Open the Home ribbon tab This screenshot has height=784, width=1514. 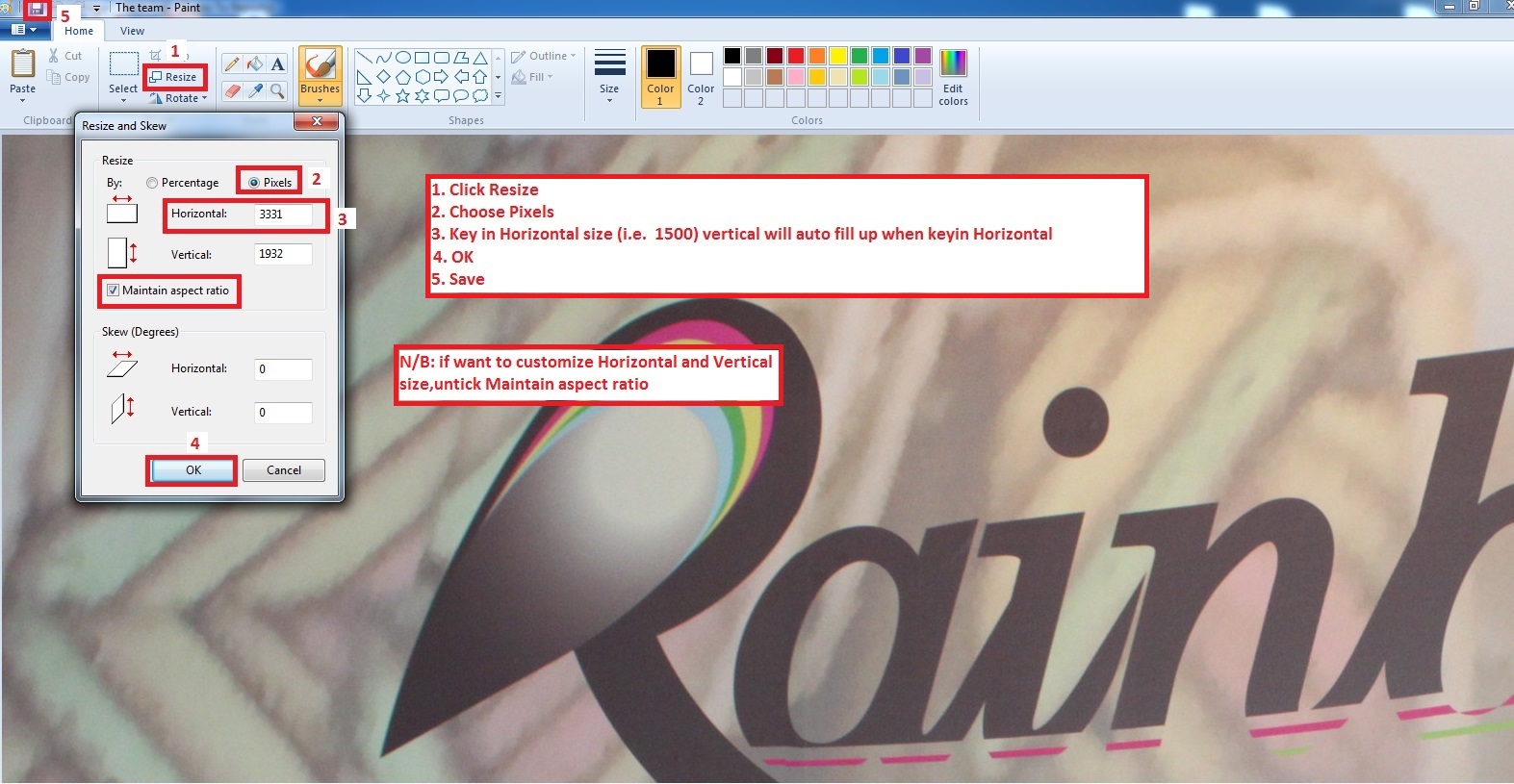(x=79, y=31)
